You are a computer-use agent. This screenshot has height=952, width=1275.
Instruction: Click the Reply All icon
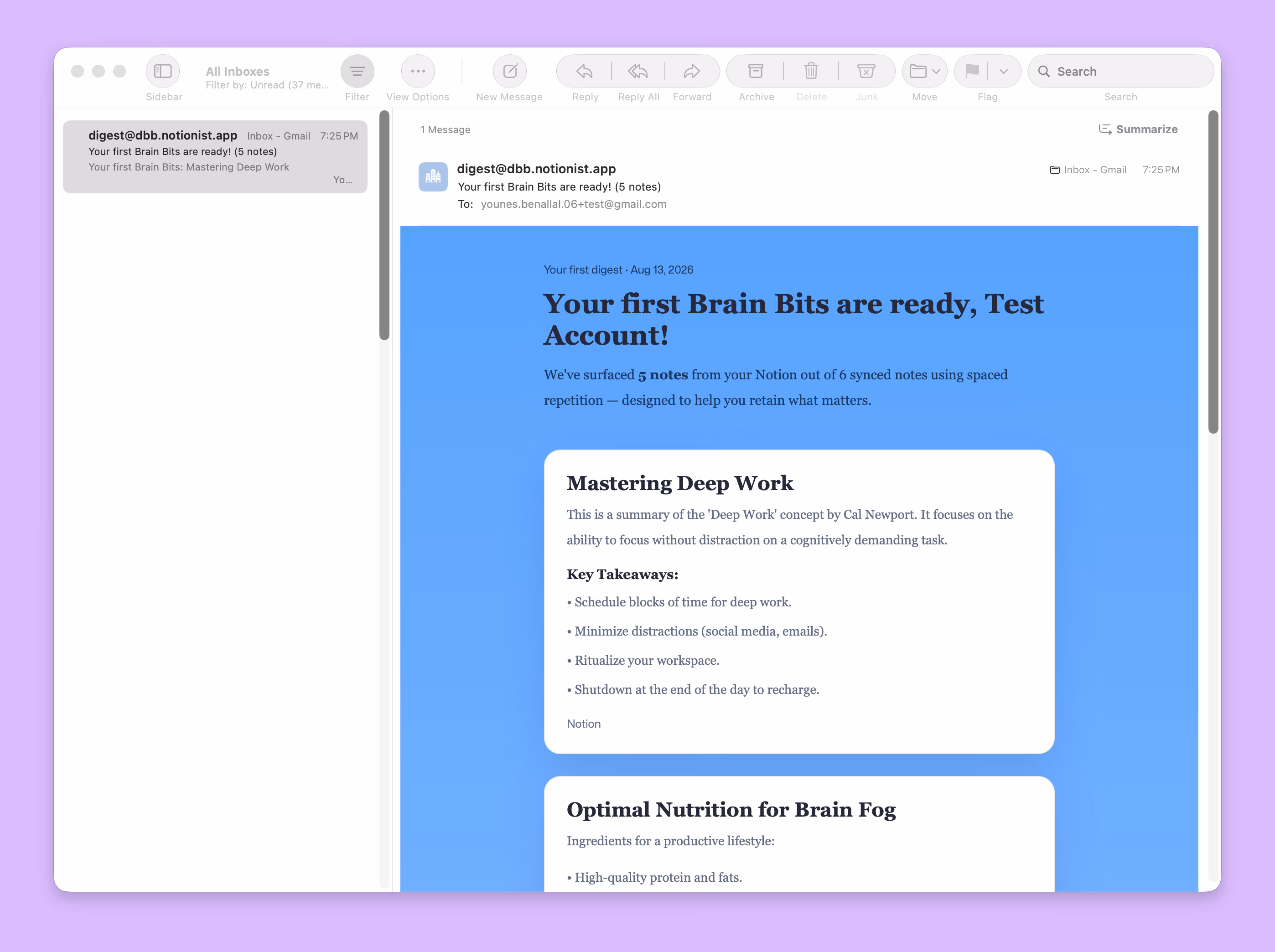(x=638, y=72)
